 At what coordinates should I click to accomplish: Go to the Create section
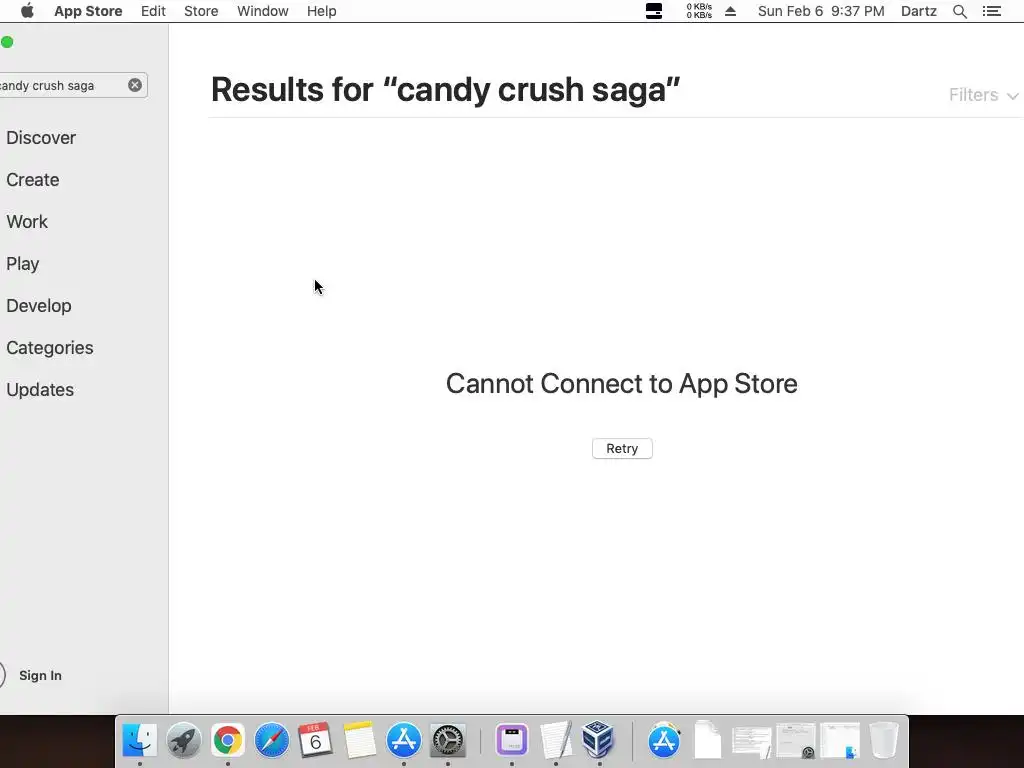tap(33, 180)
